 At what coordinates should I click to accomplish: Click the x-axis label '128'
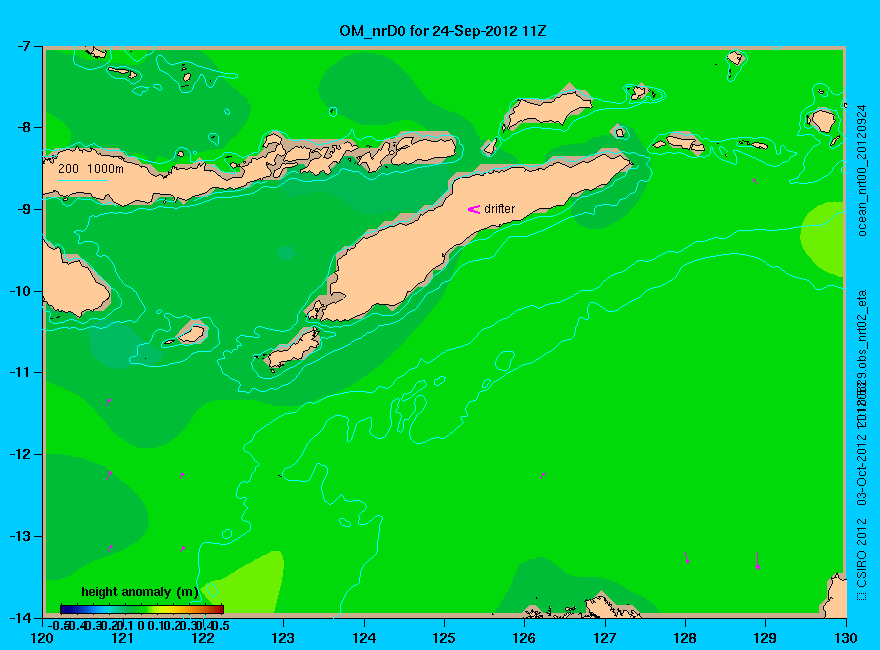685,638
